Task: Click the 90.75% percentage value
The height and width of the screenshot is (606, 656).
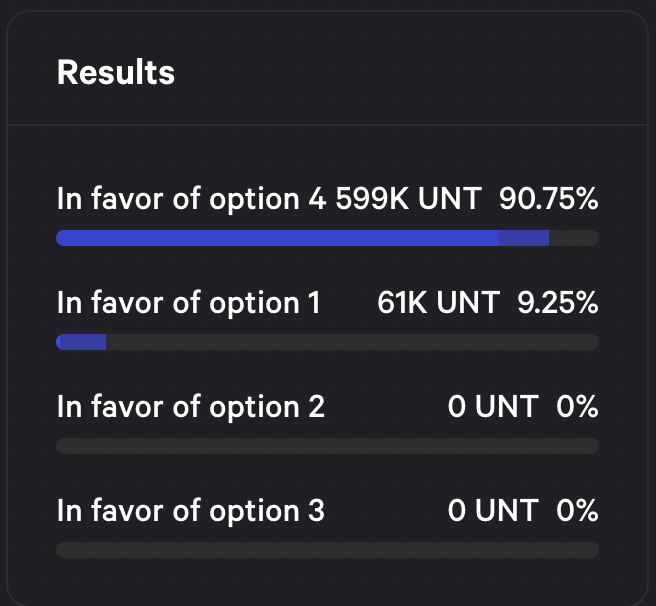Action: point(548,198)
